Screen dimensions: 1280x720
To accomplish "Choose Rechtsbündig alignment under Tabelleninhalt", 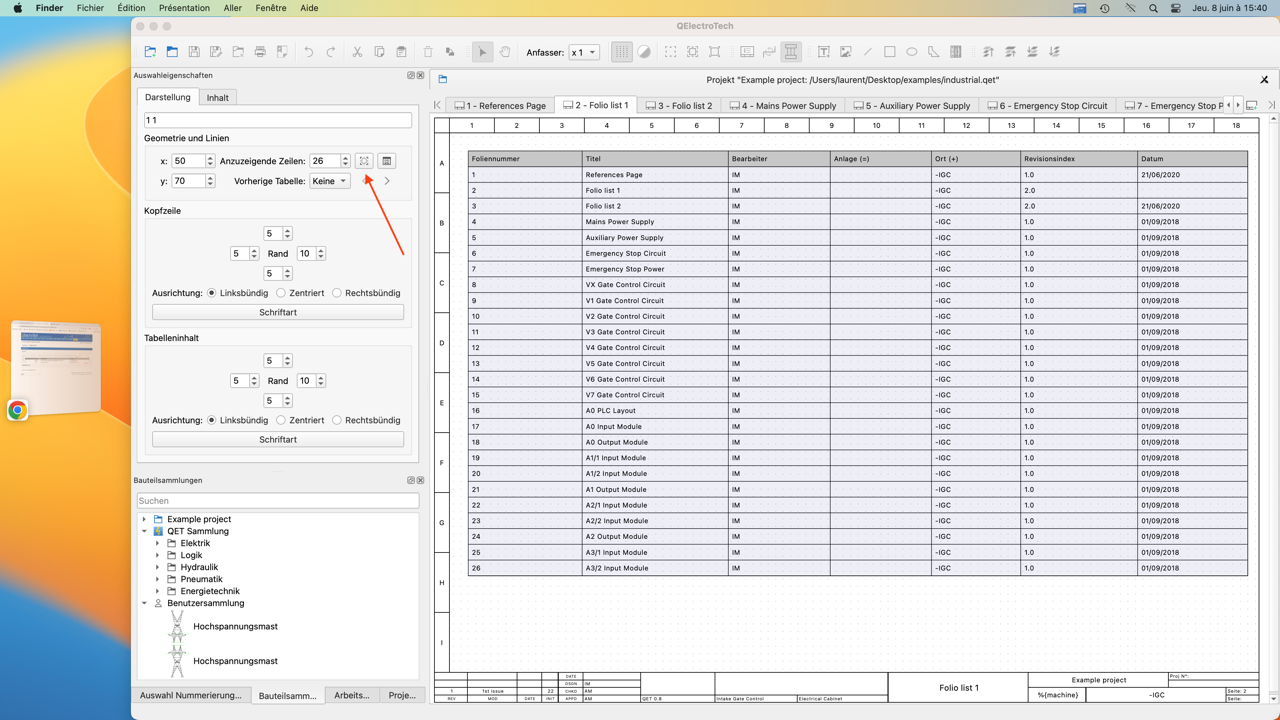I will point(337,420).
